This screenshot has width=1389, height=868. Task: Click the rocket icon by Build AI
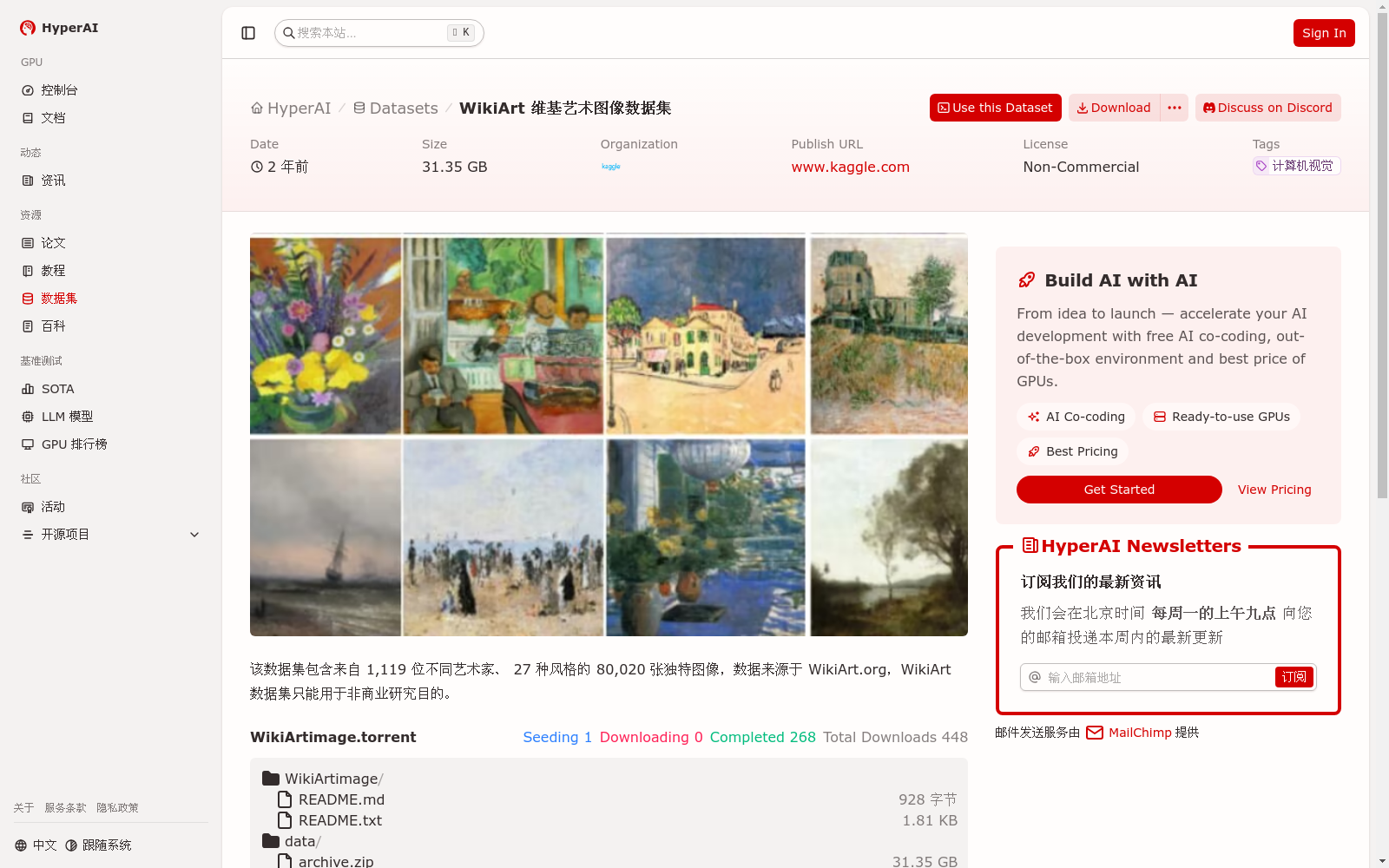coord(1027,280)
